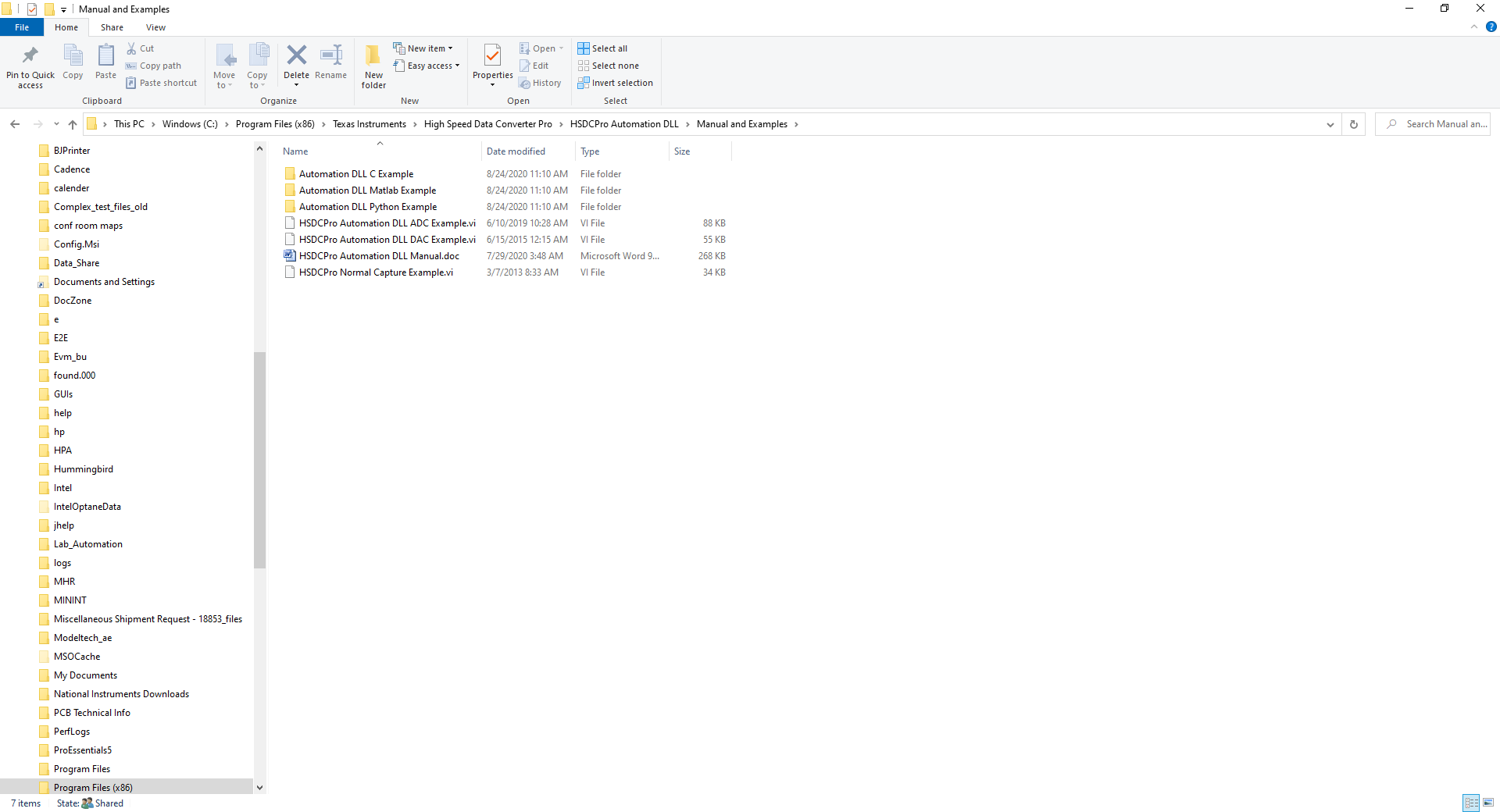Click the Paste clipboard icon
Image resolution: width=1500 pixels, height=812 pixels.
105,55
